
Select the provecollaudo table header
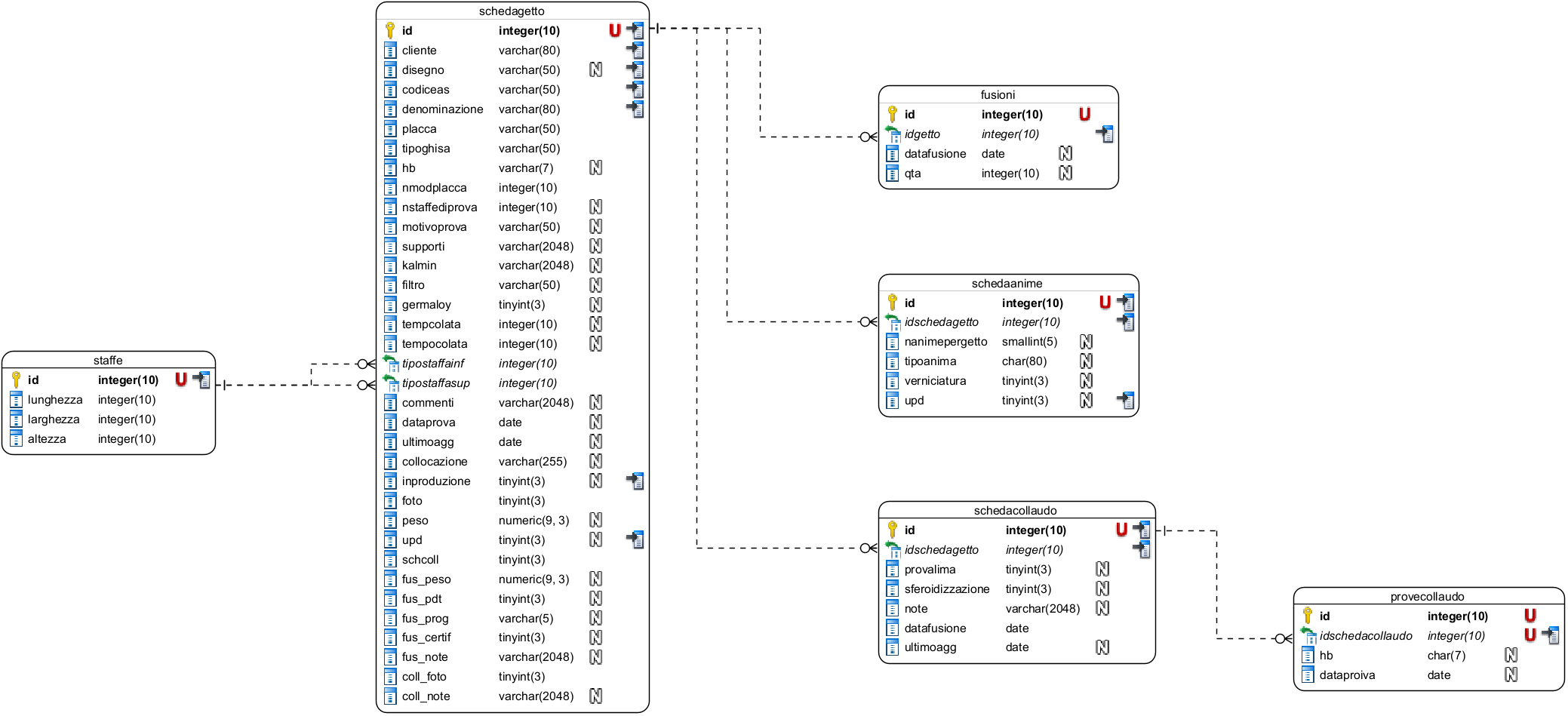pyautogui.click(x=1428, y=597)
